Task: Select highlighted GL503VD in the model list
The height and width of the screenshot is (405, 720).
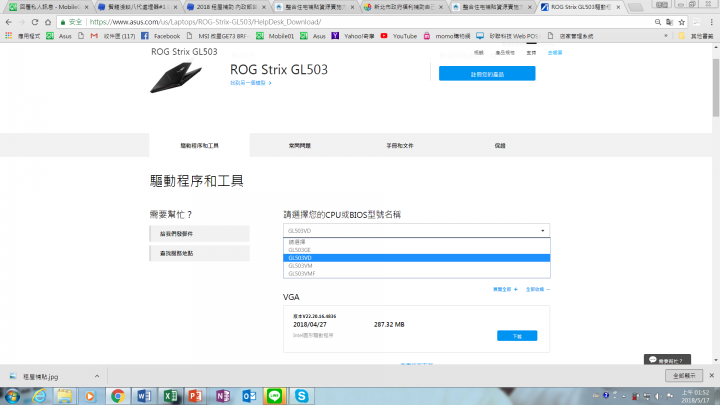Action: click(416, 258)
